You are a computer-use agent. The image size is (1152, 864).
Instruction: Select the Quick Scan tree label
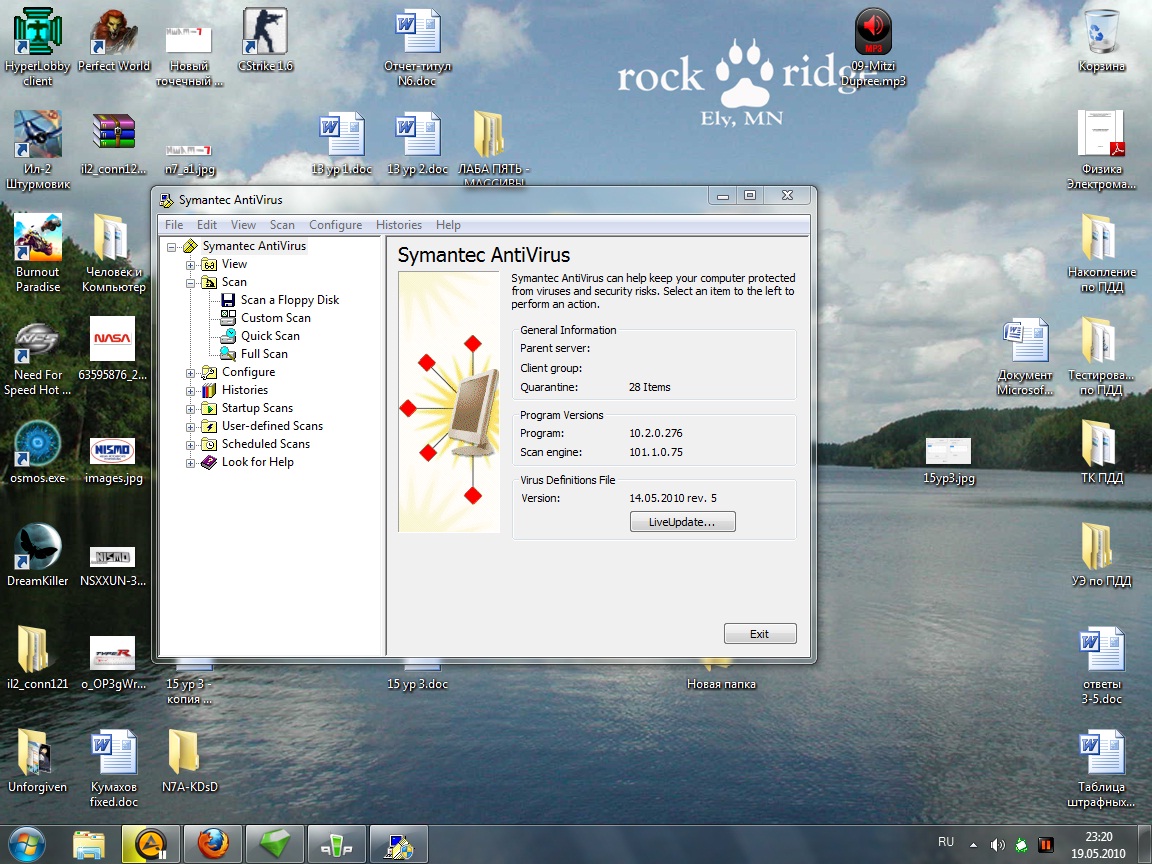click(270, 336)
